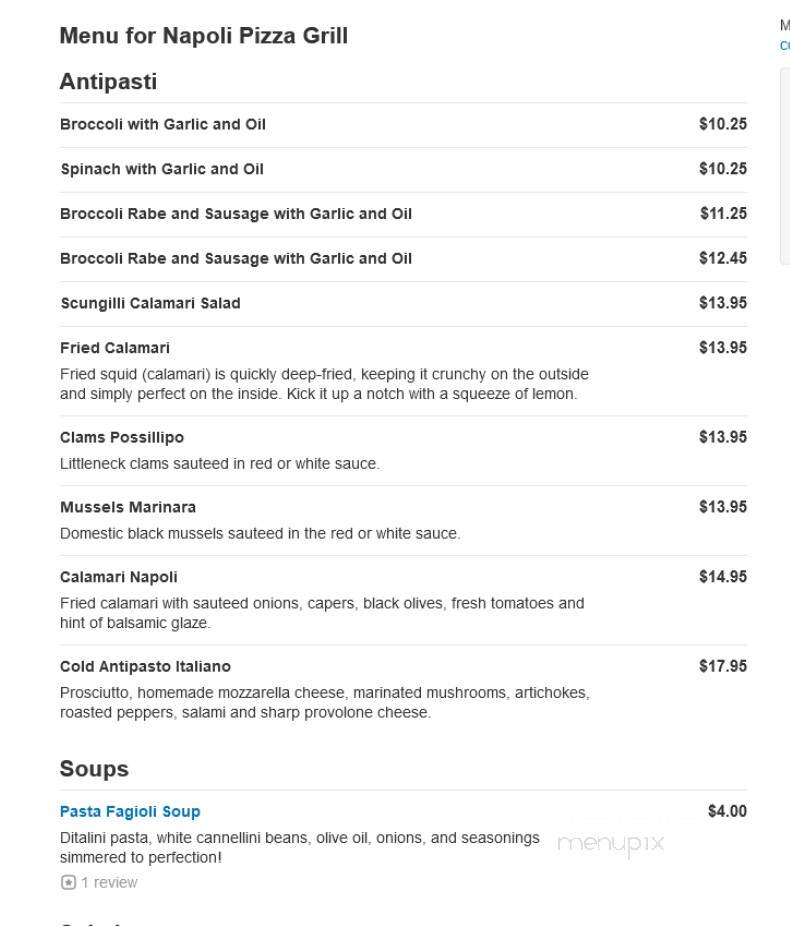Image resolution: width=790 pixels, height=926 pixels.
Task: Click the partially visible blue link at top right
Action: (785, 45)
